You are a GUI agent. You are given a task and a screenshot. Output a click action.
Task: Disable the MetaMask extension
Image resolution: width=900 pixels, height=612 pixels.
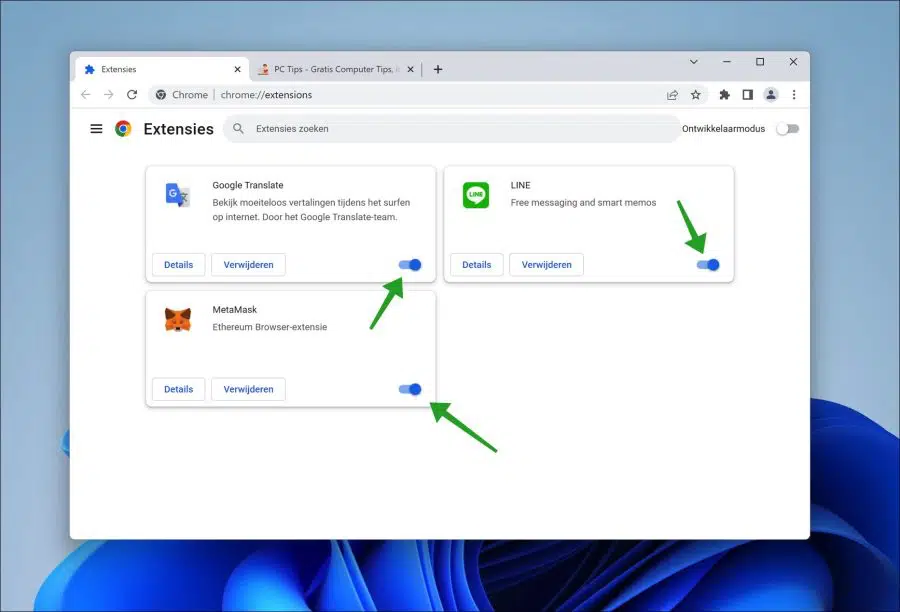pyautogui.click(x=410, y=389)
